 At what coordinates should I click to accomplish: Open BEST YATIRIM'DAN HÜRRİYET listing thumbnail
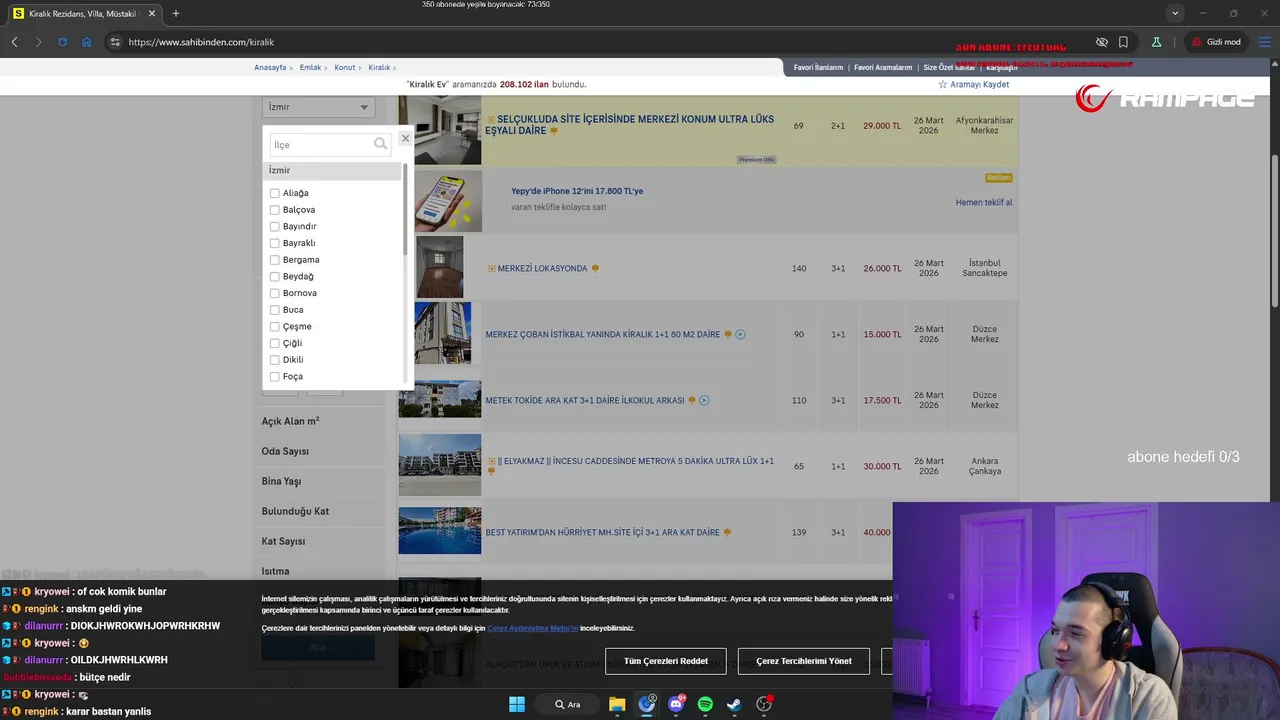click(x=440, y=530)
